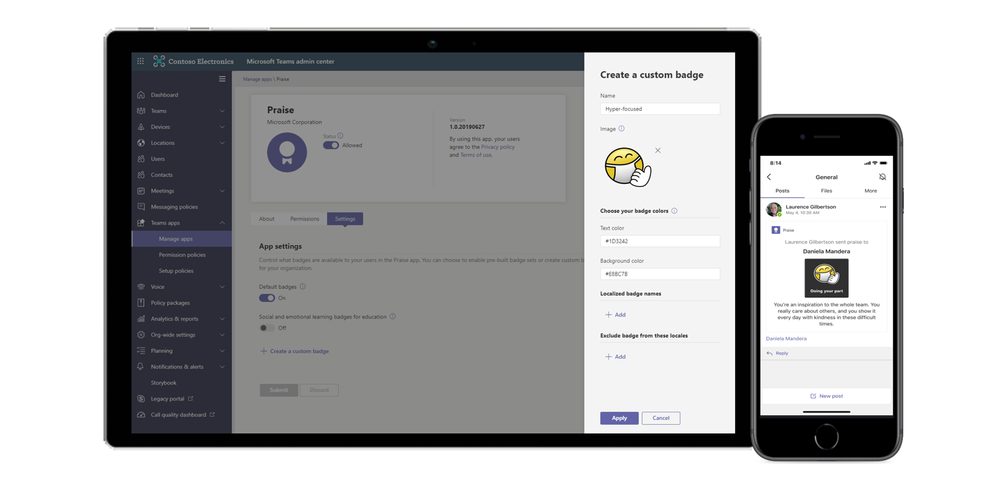Add an excluded locale for badge

click(615, 357)
